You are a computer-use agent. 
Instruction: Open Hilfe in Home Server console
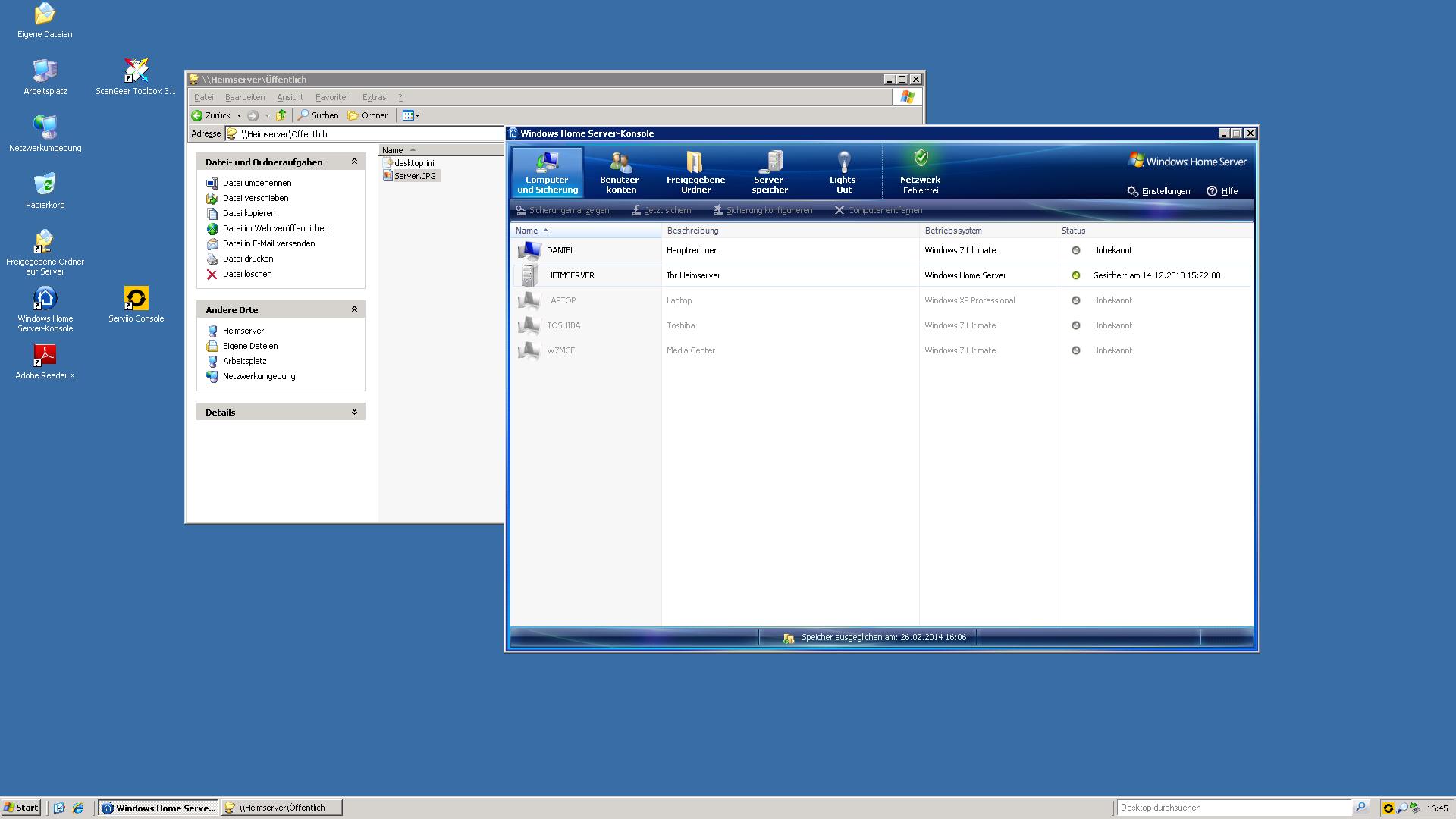click(x=1222, y=191)
